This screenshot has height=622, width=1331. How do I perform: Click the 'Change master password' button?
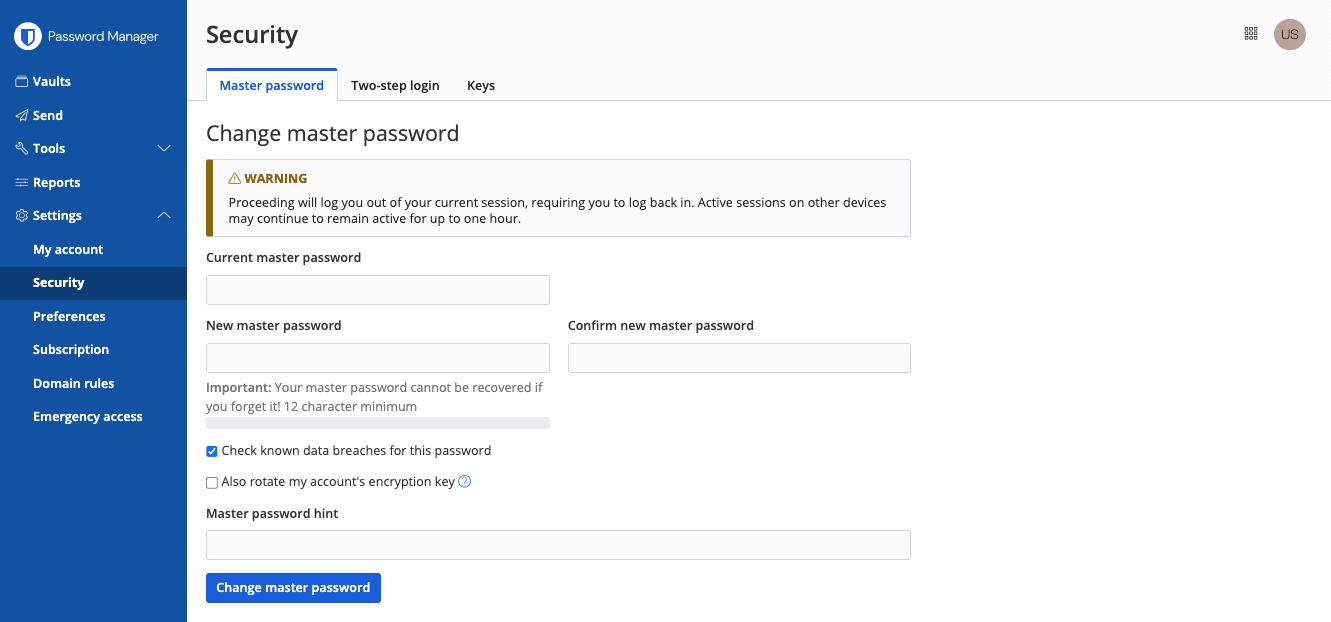[x=292, y=587]
